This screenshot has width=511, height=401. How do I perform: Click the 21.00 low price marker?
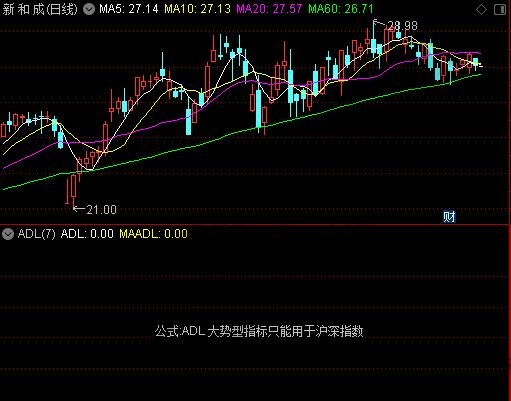click(101, 210)
